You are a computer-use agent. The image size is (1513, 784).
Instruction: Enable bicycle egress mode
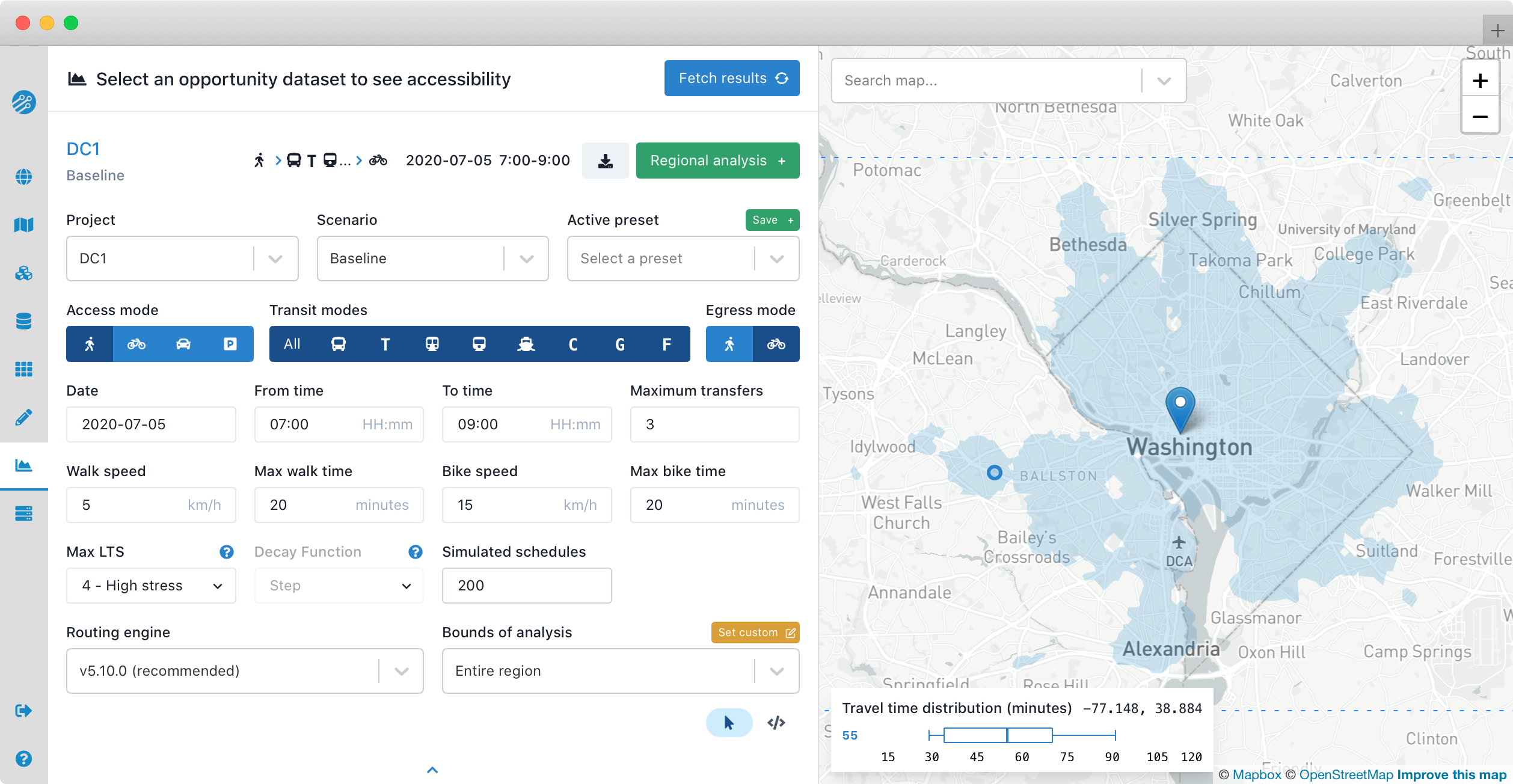776,344
